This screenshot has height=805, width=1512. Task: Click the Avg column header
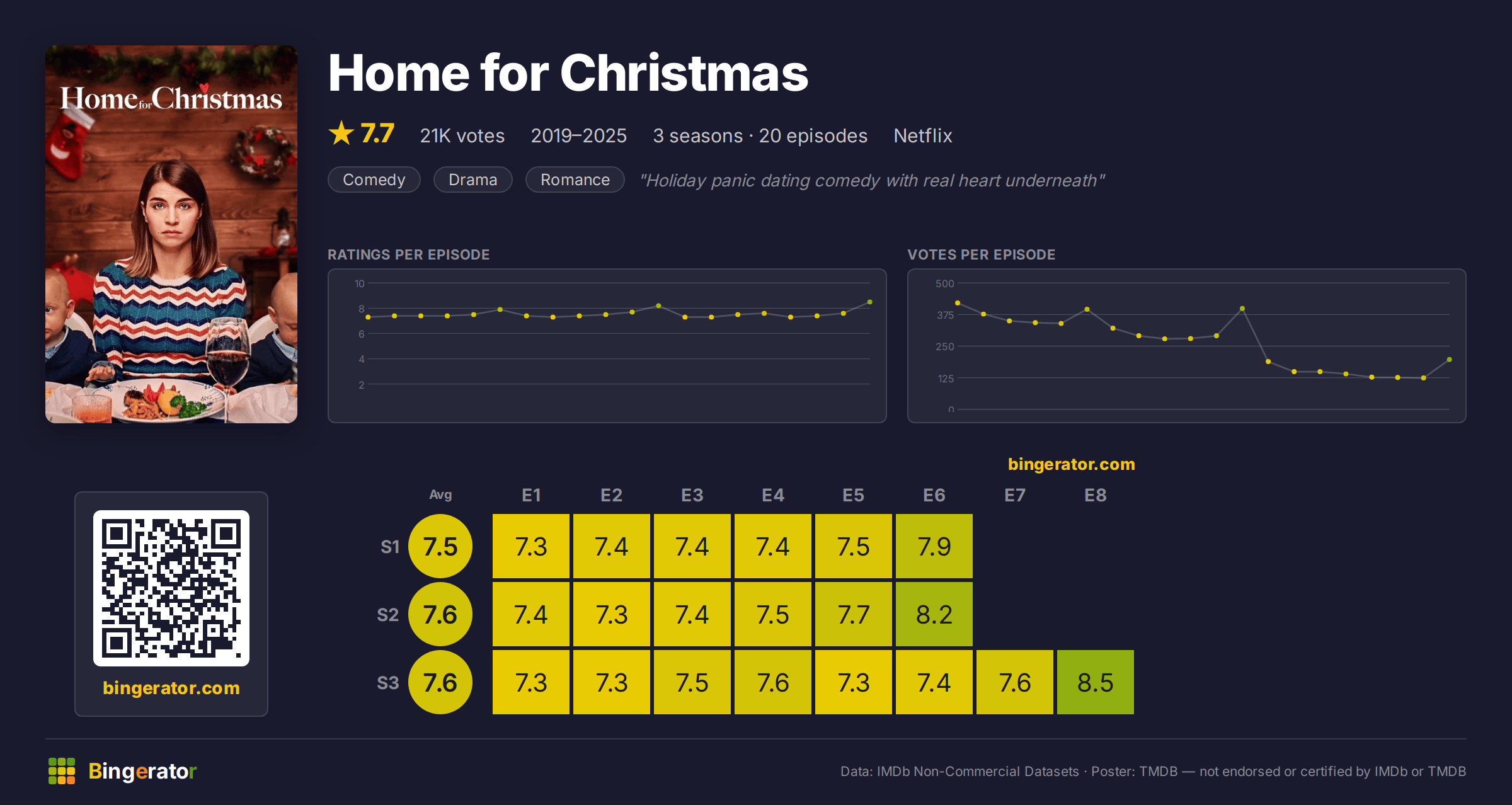440,495
